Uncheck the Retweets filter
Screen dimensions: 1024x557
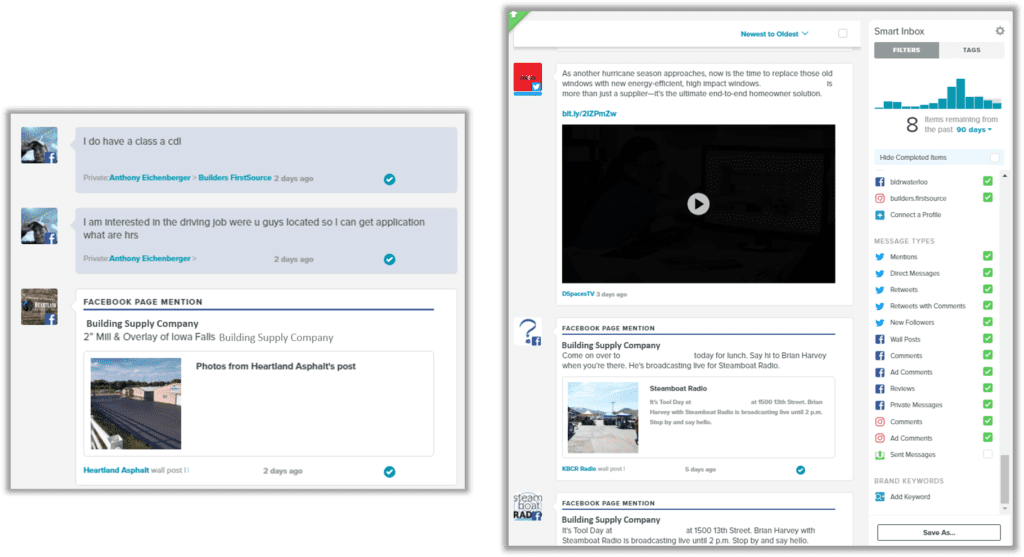987,289
